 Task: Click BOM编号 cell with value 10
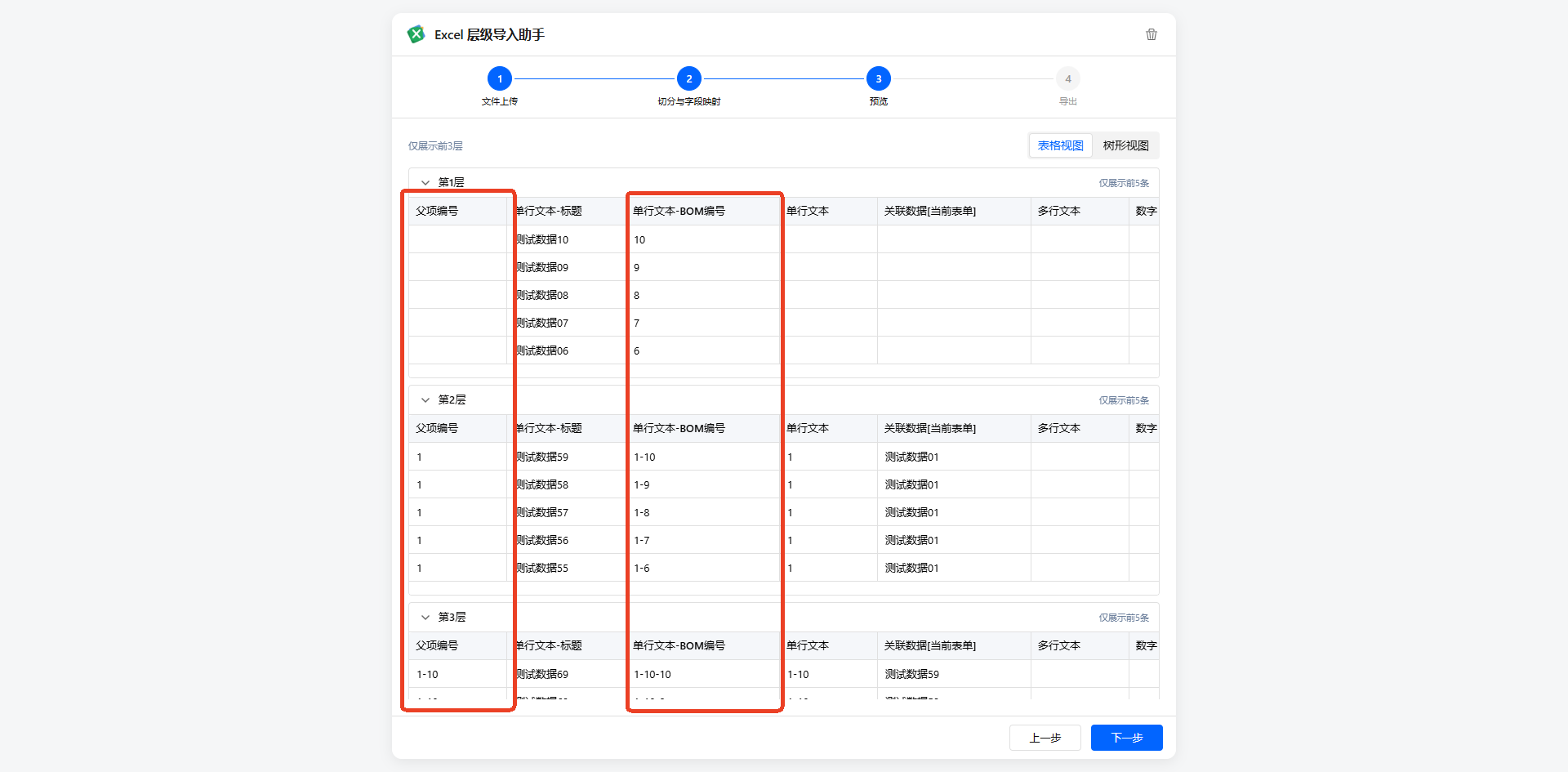(702, 239)
